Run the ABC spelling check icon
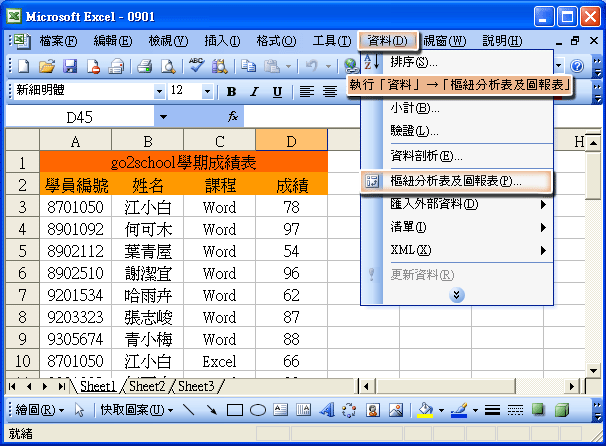Viewport: 606px width, 446px height. (196, 66)
